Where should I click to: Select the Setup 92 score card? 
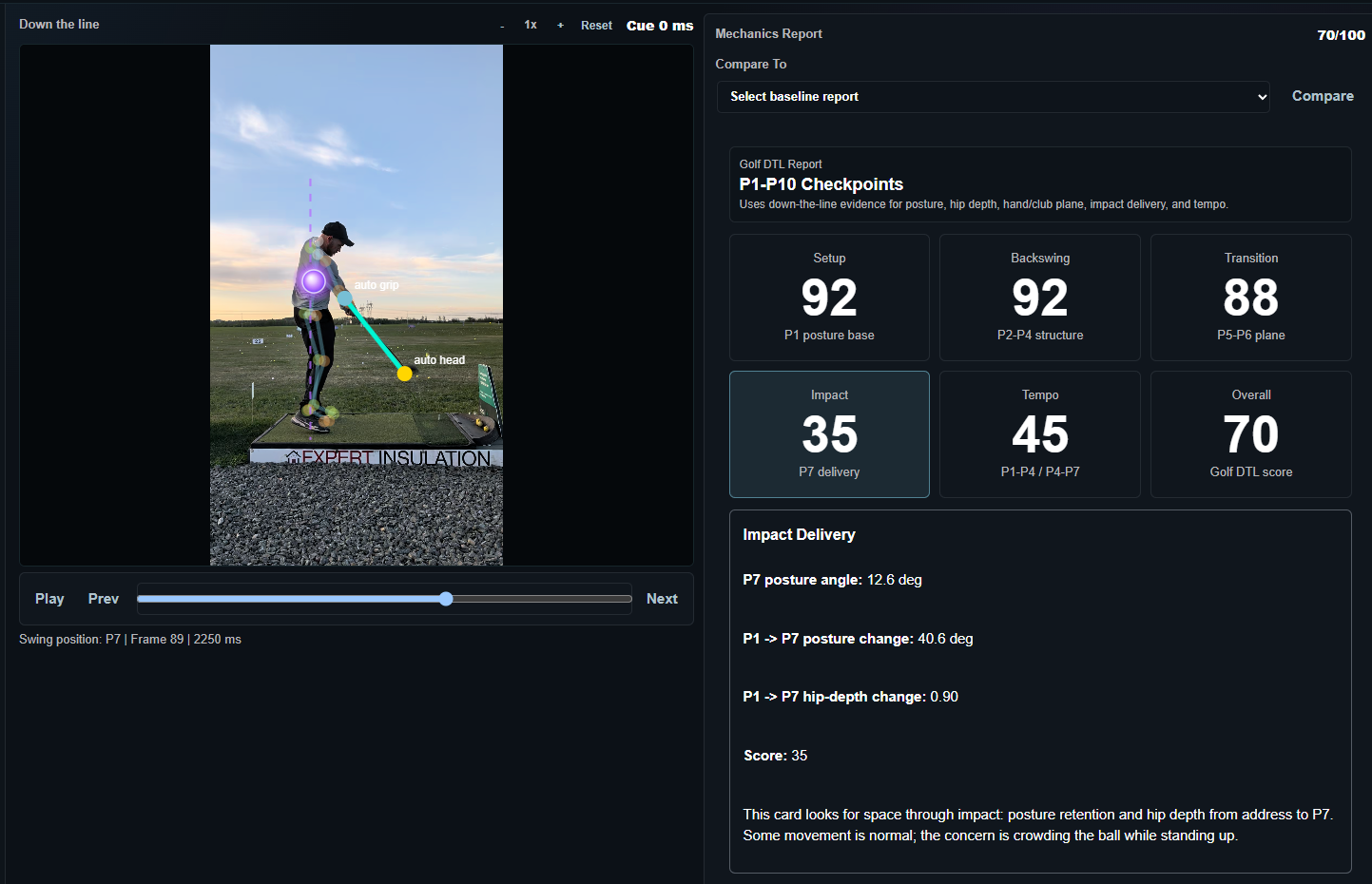click(x=829, y=298)
